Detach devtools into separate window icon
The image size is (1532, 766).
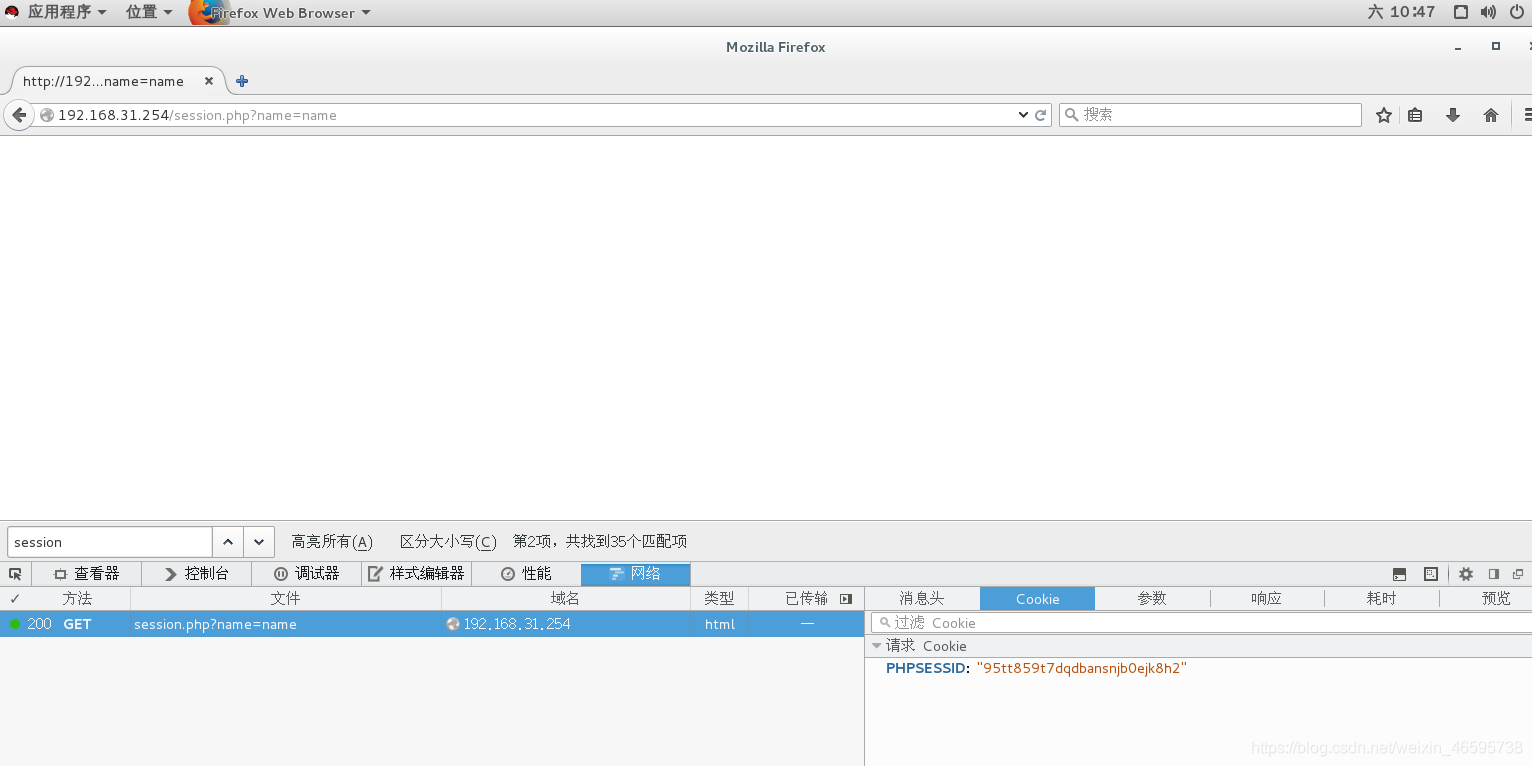click(x=1518, y=574)
